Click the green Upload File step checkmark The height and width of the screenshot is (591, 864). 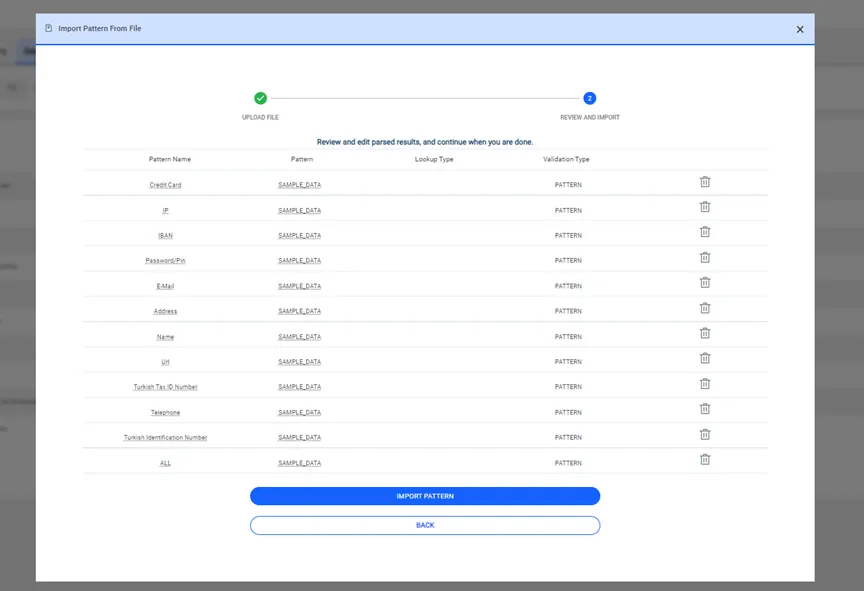click(x=261, y=98)
